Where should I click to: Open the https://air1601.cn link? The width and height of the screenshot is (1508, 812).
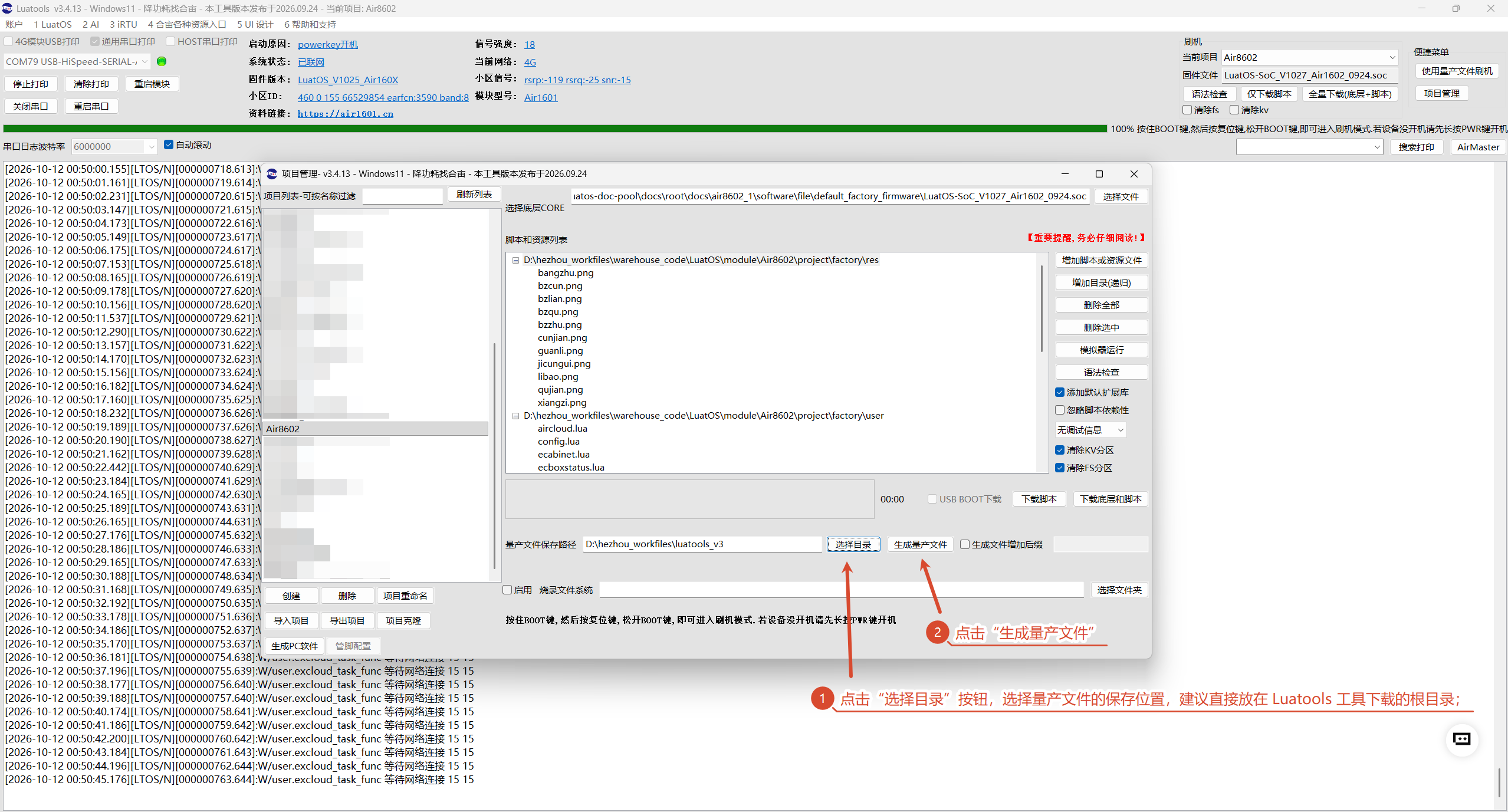pos(345,114)
